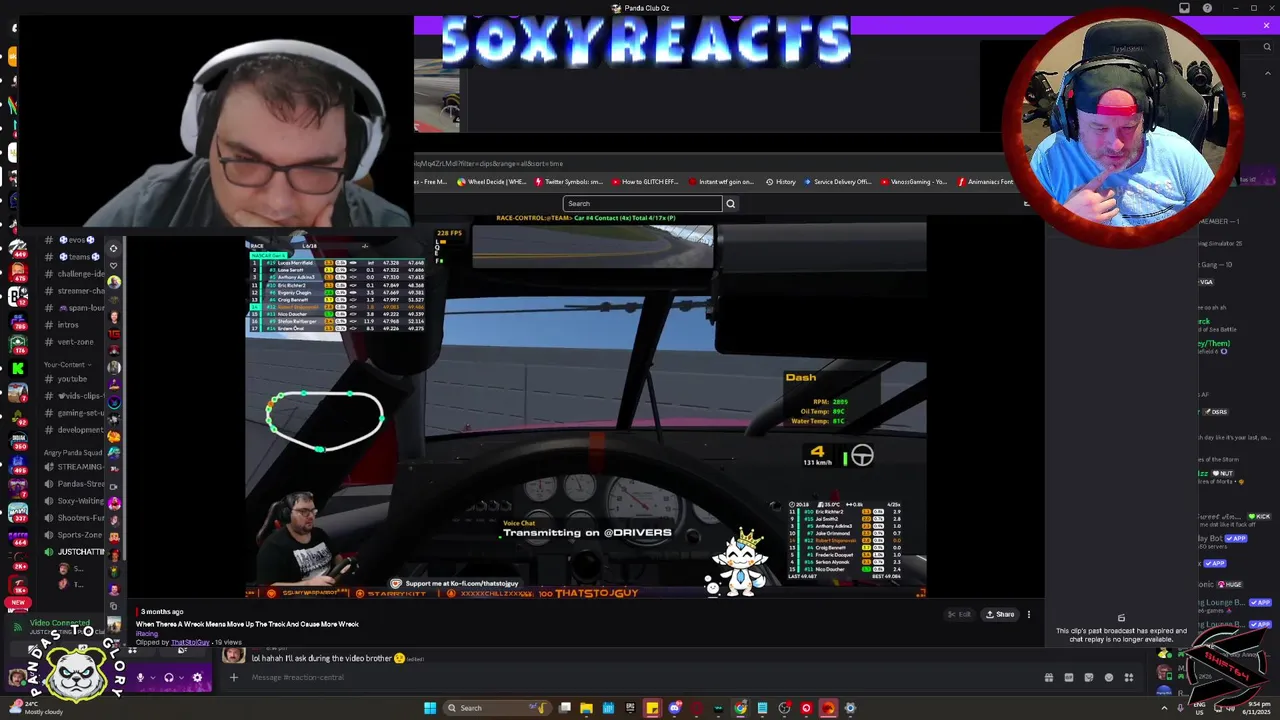Open Task View on the taskbar

tap(565, 708)
